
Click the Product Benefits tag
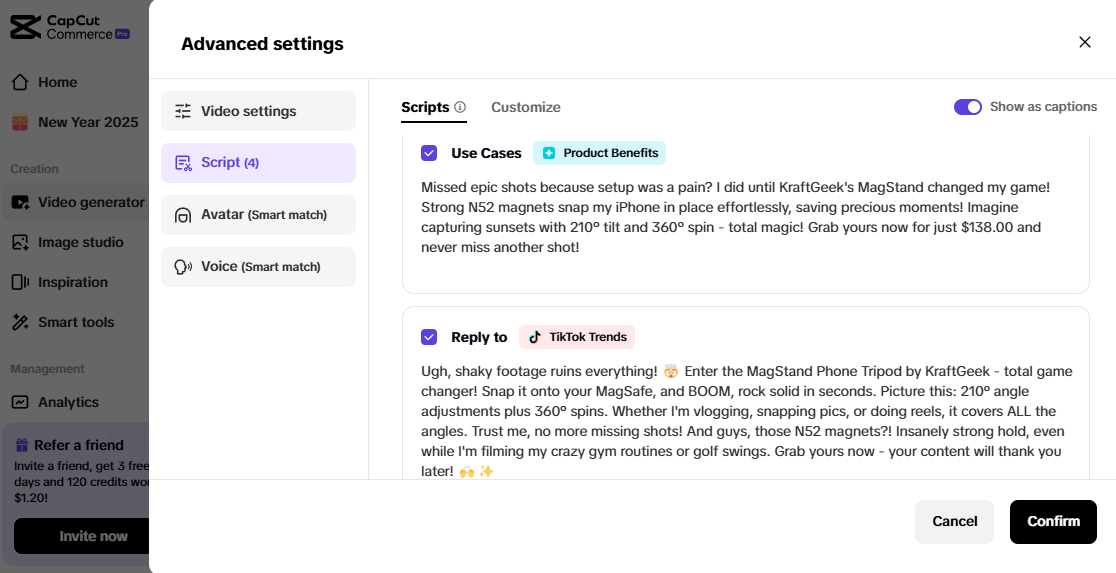pos(599,153)
